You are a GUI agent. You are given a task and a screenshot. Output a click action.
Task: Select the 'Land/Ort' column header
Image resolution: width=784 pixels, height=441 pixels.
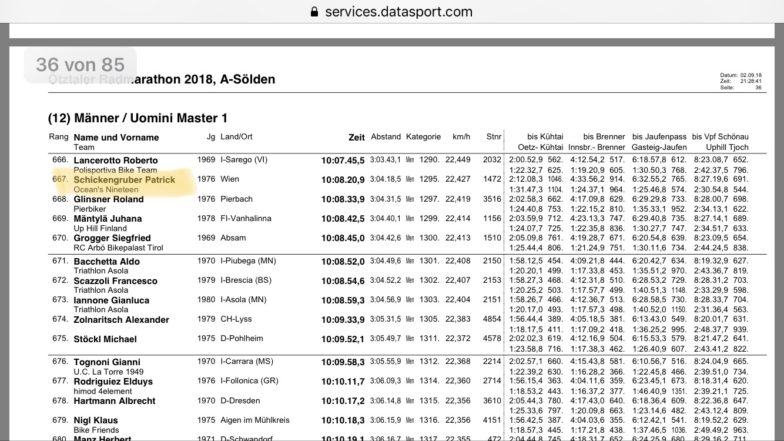pos(236,136)
